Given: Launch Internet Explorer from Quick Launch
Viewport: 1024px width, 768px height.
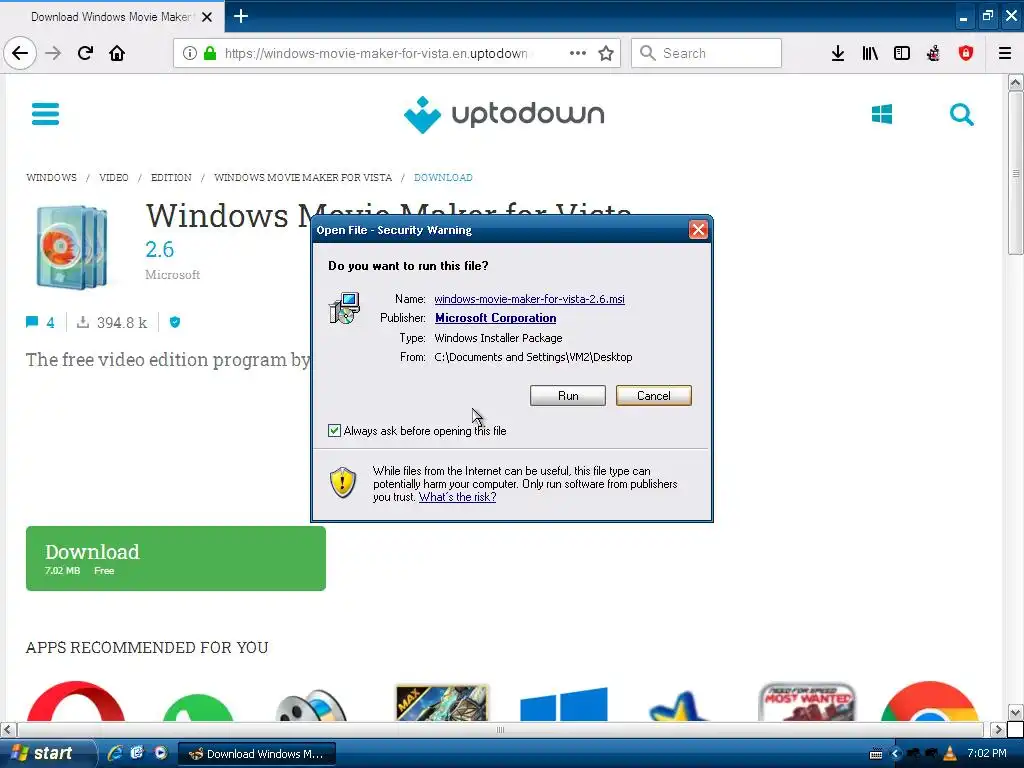Looking at the screenshot, I should point(115,754).
